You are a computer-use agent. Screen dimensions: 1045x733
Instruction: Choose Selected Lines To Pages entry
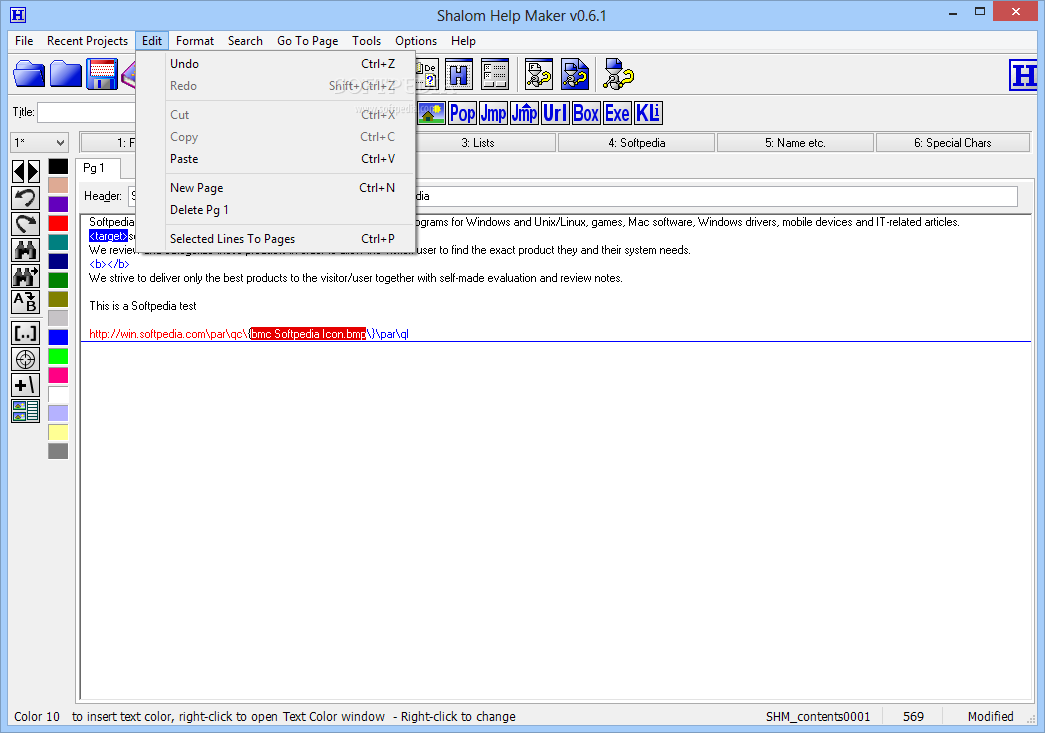276,239
